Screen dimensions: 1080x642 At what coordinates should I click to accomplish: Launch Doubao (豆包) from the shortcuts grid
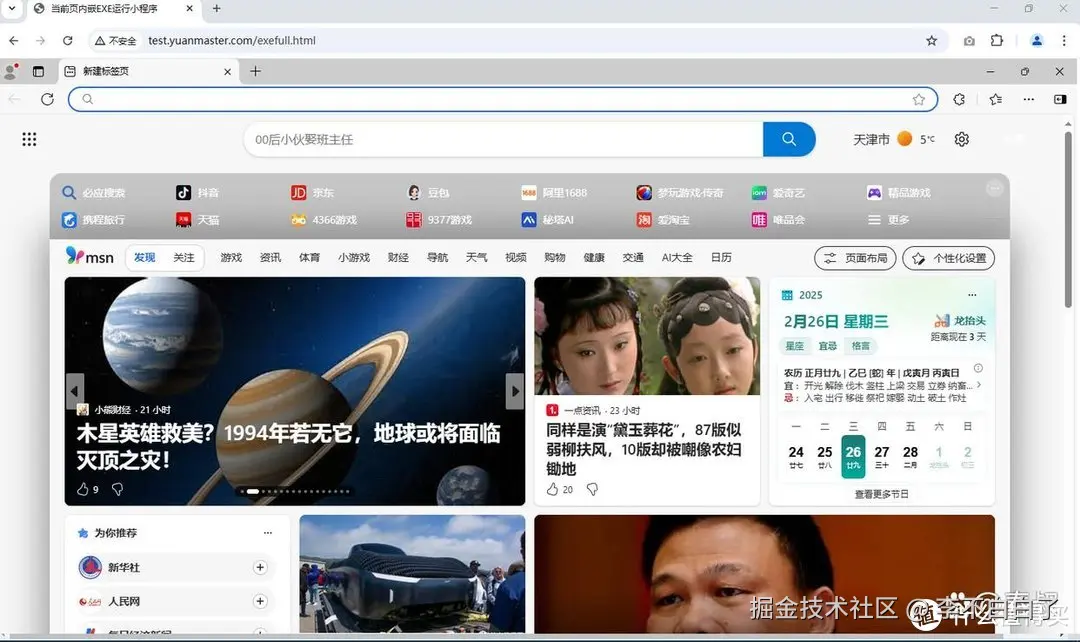(x=413, y=192)
